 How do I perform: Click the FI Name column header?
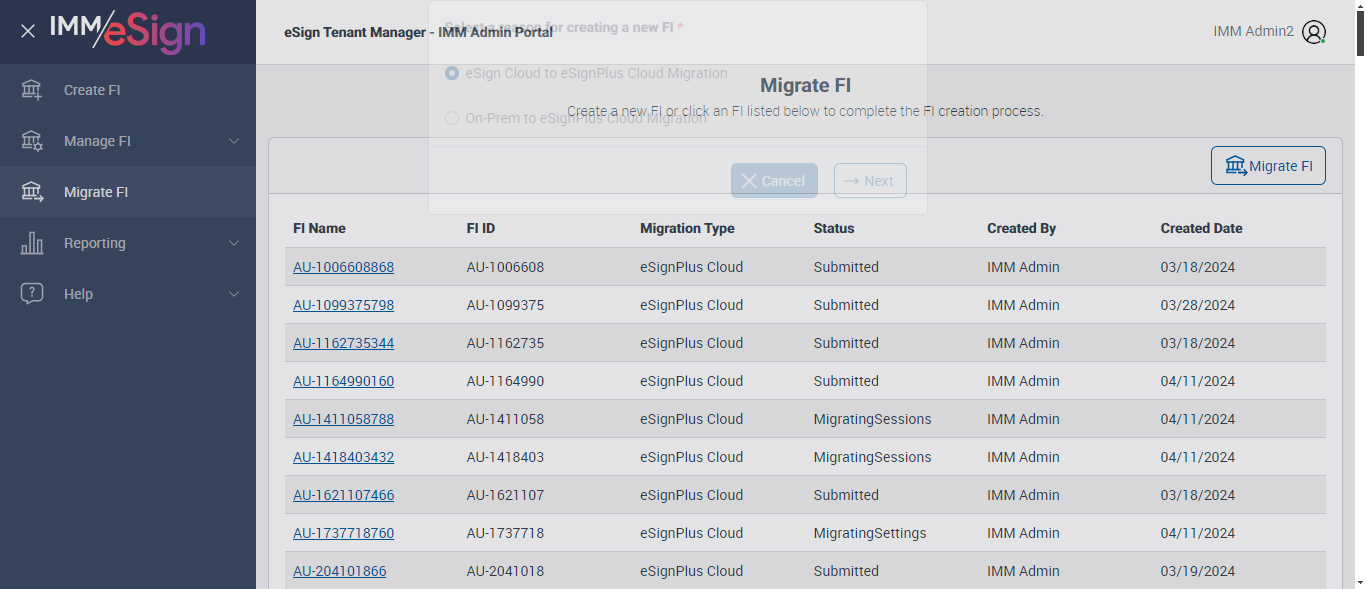tap(319, 228)
